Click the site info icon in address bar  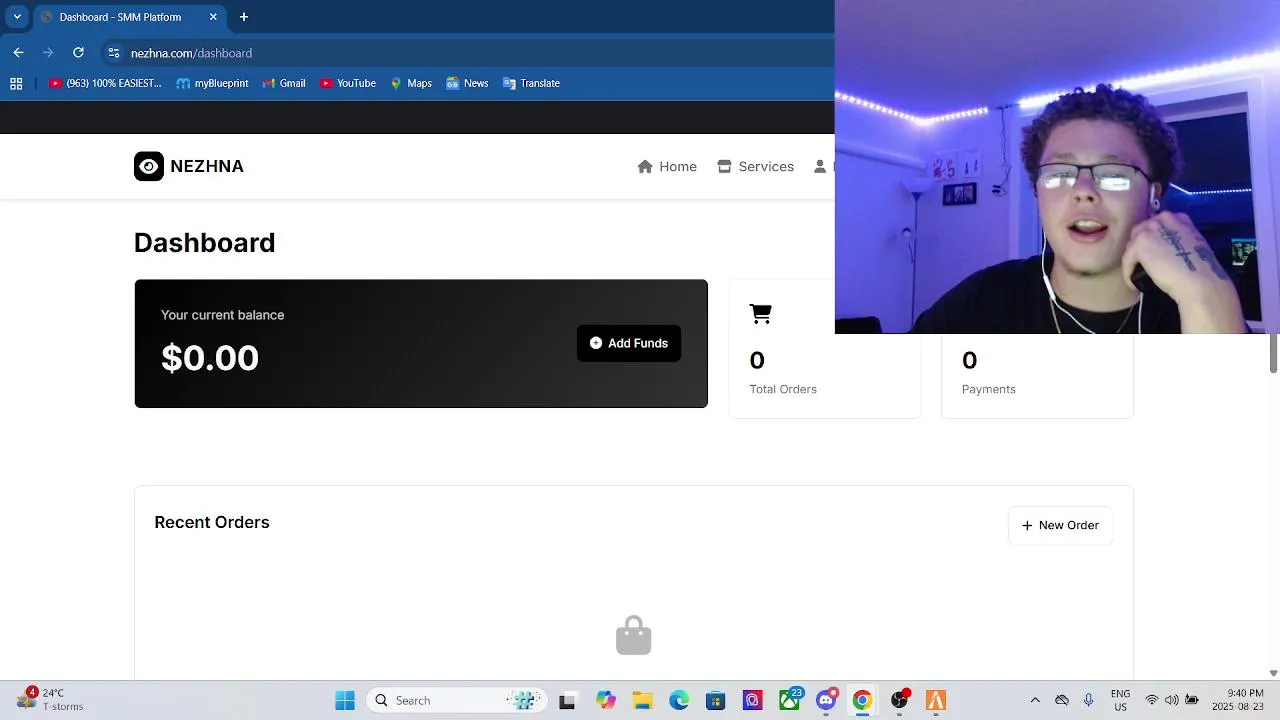pos(113,53)
